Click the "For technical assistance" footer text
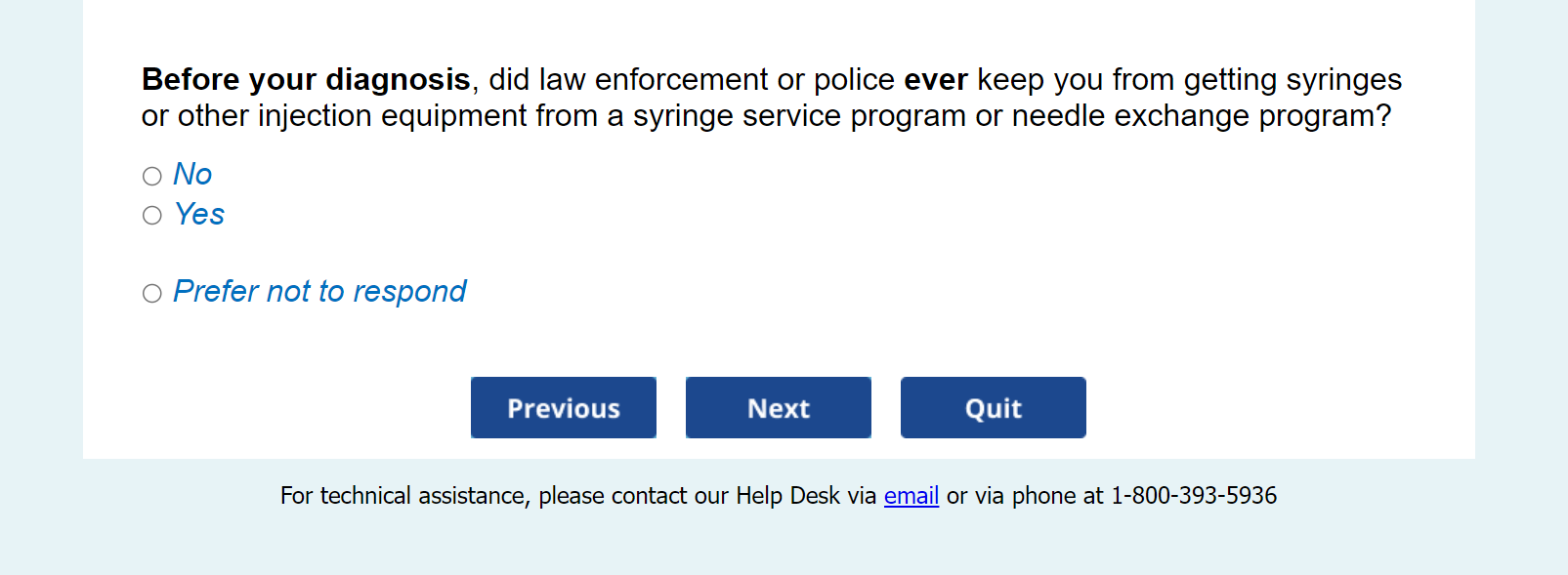 point(404,496)
